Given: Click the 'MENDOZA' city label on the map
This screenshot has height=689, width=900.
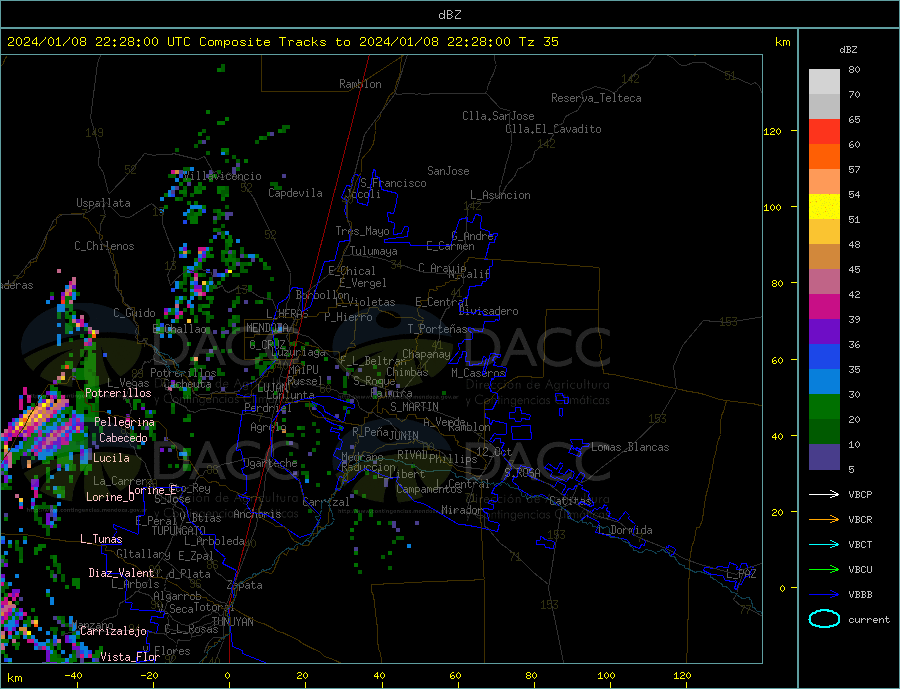Looking at the screenshot, I should (268, 328).
